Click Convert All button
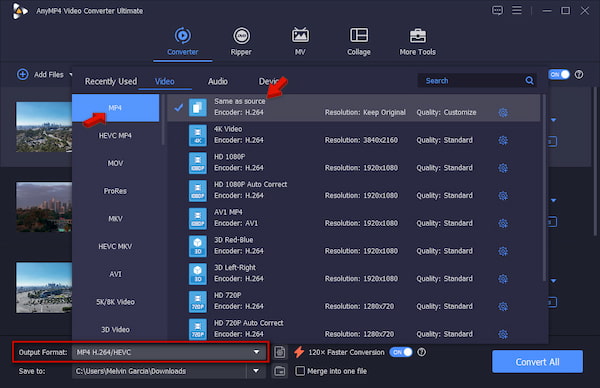This screenshot has width=600, height=388. pyautogui.click(x=537, y=362)
